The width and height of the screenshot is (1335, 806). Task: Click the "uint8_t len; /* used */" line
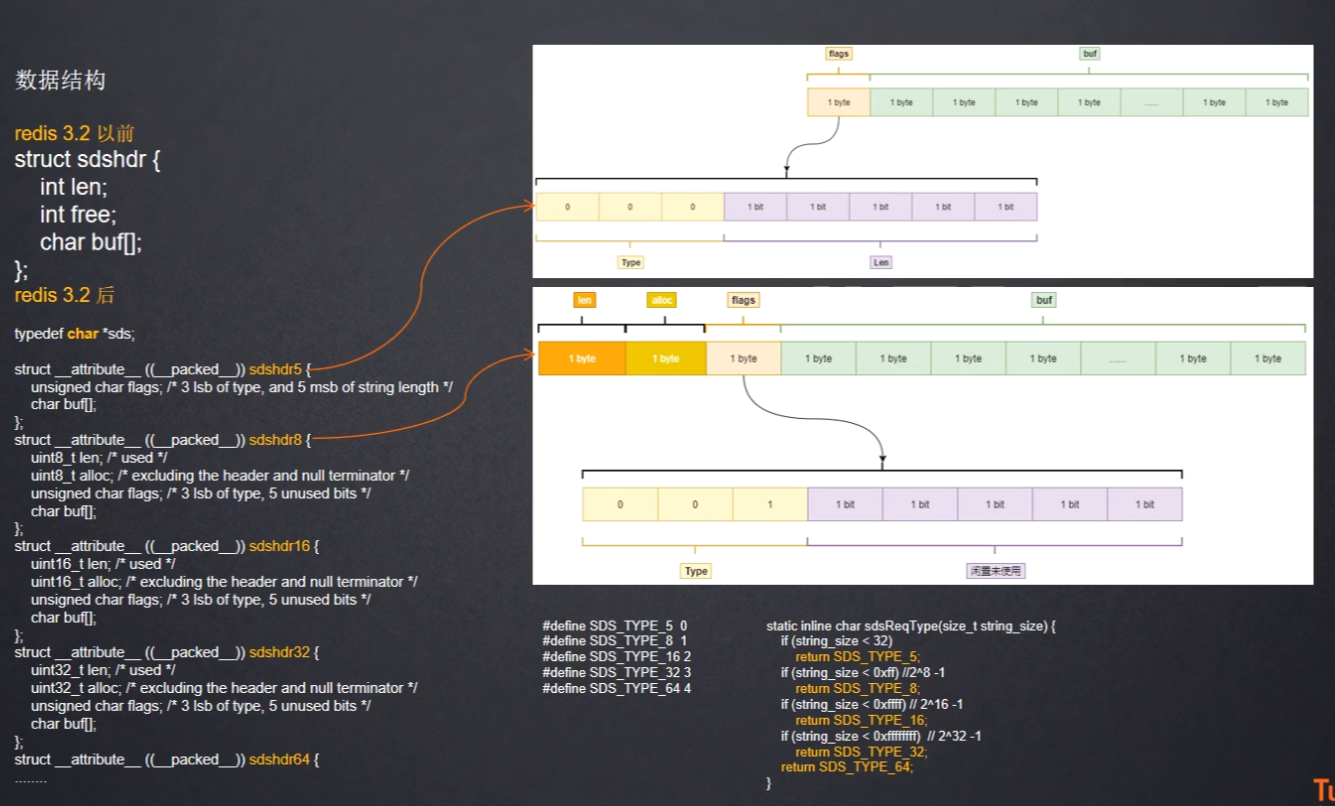click(x=99, y=458)
